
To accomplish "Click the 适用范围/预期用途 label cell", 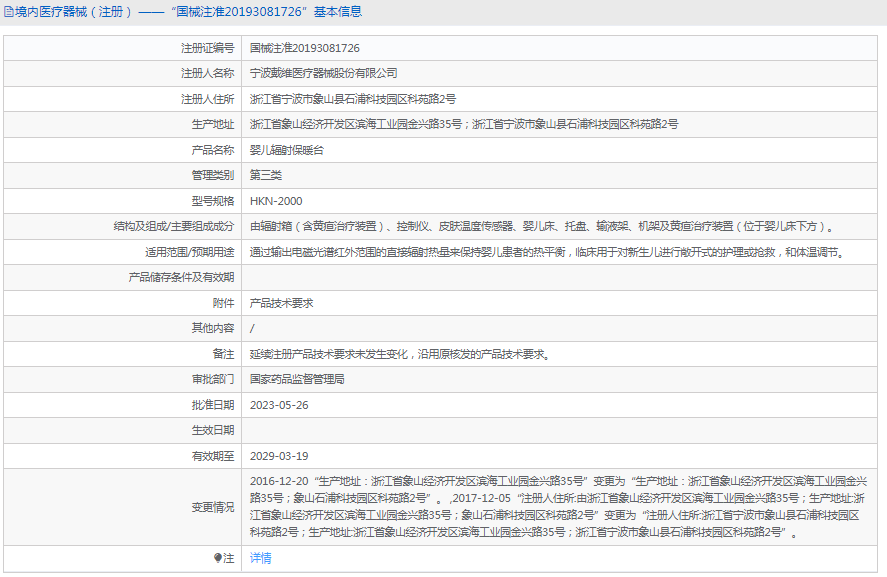I will [191, 253].
